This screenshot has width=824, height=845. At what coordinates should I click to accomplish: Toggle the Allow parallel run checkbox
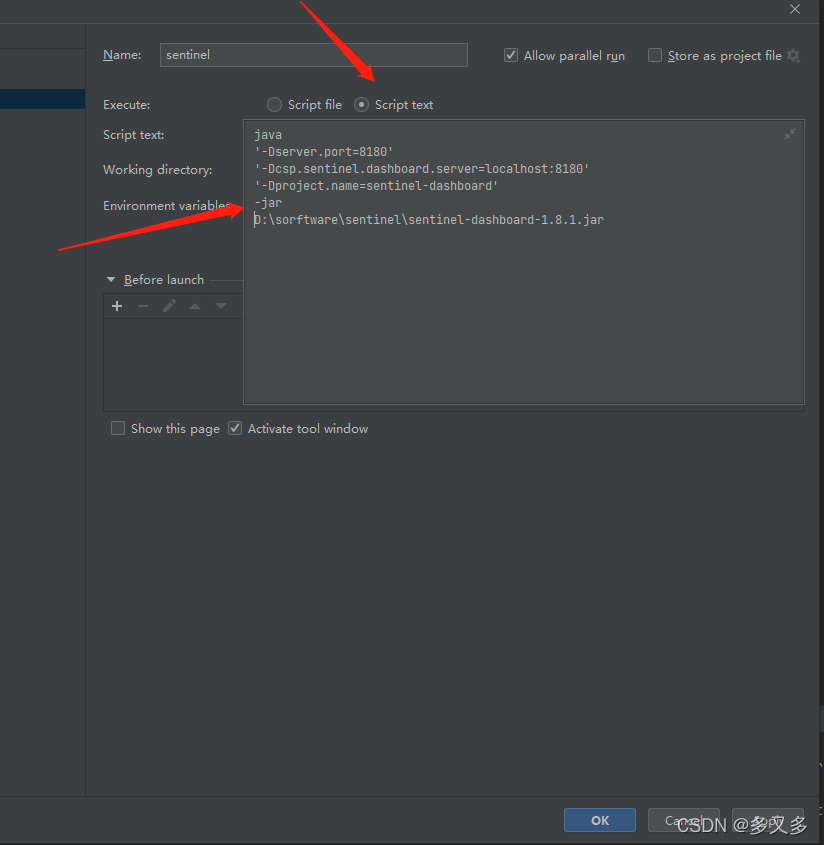pyautogui.click(x=511, y=55)
